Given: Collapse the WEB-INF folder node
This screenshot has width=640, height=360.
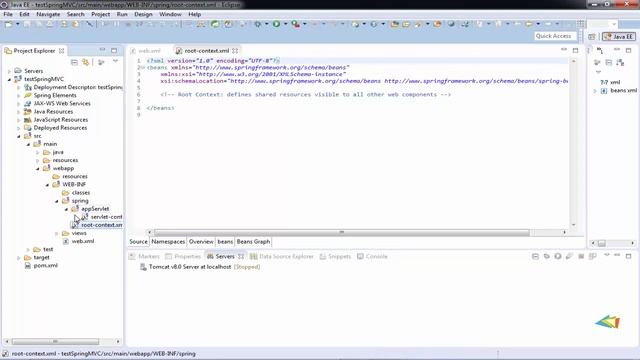Looking at the screenshot, I should [47, 184].
